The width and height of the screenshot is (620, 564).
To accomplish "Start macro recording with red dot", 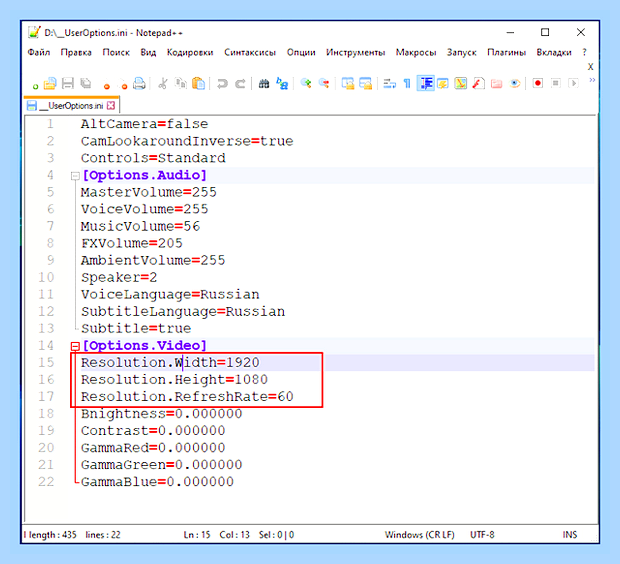I will click(538, 83).
